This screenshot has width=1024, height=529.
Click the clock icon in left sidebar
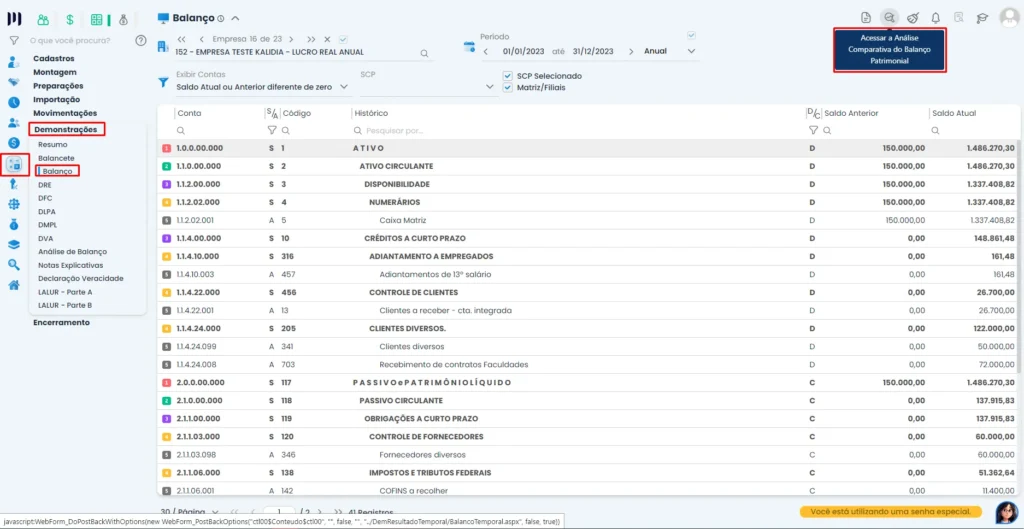[14, 102]
